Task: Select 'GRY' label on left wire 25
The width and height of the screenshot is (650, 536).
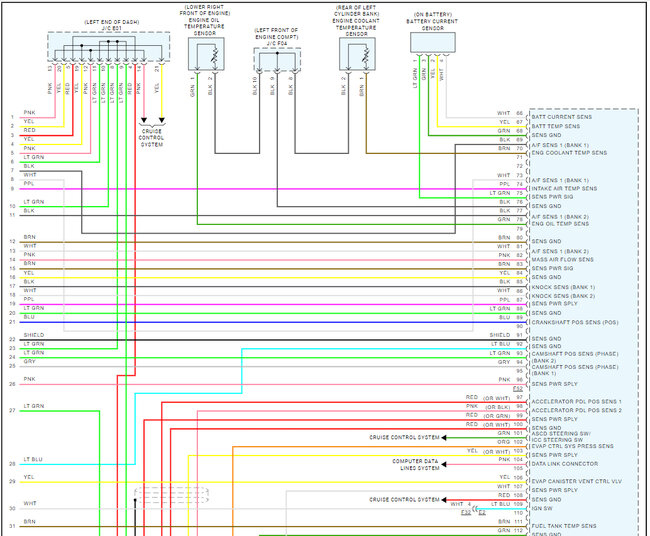Action: point(29,361)
